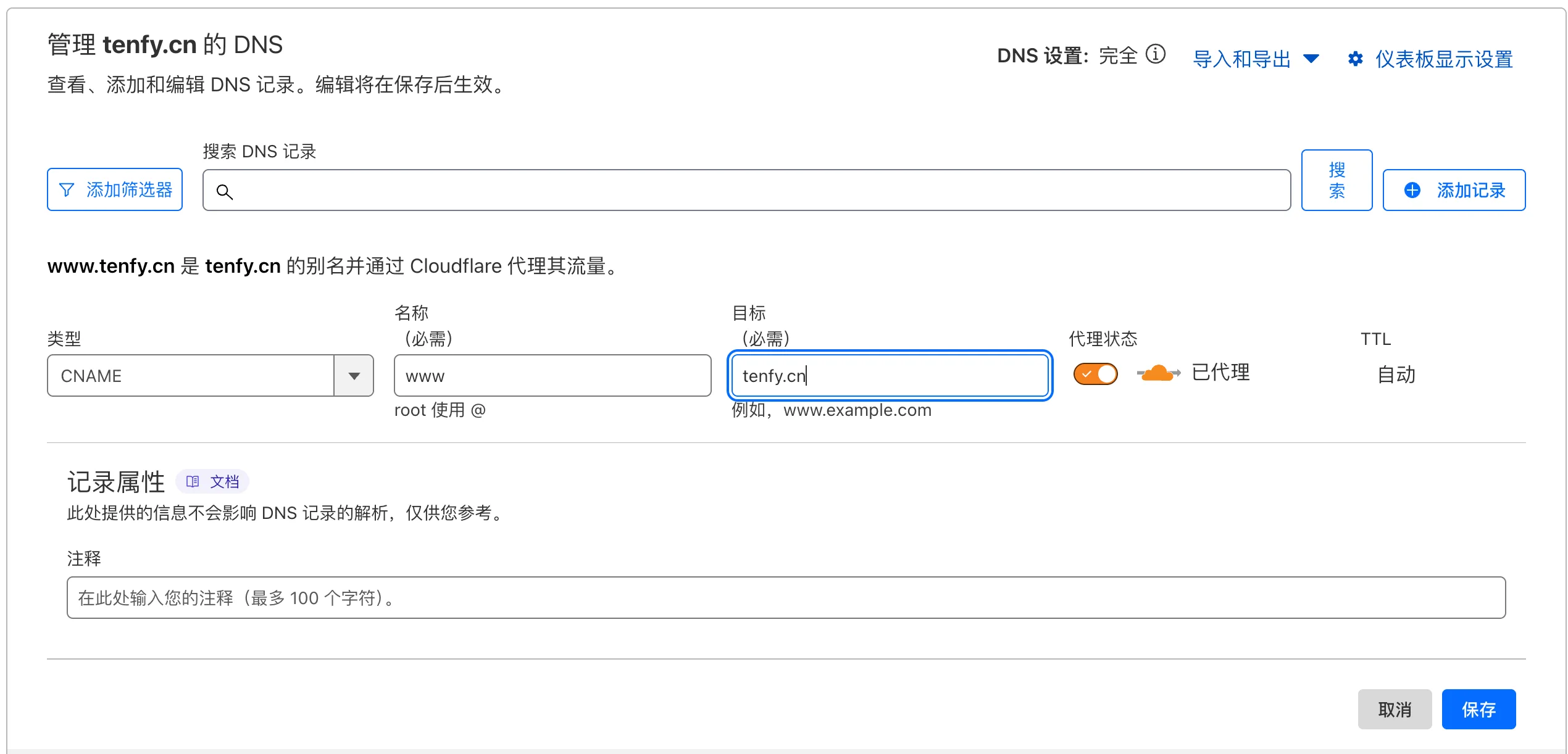Open the 文档 documentation link
Image resolution: width=1568 pixels, height=754 pixels.
(212, 481)
